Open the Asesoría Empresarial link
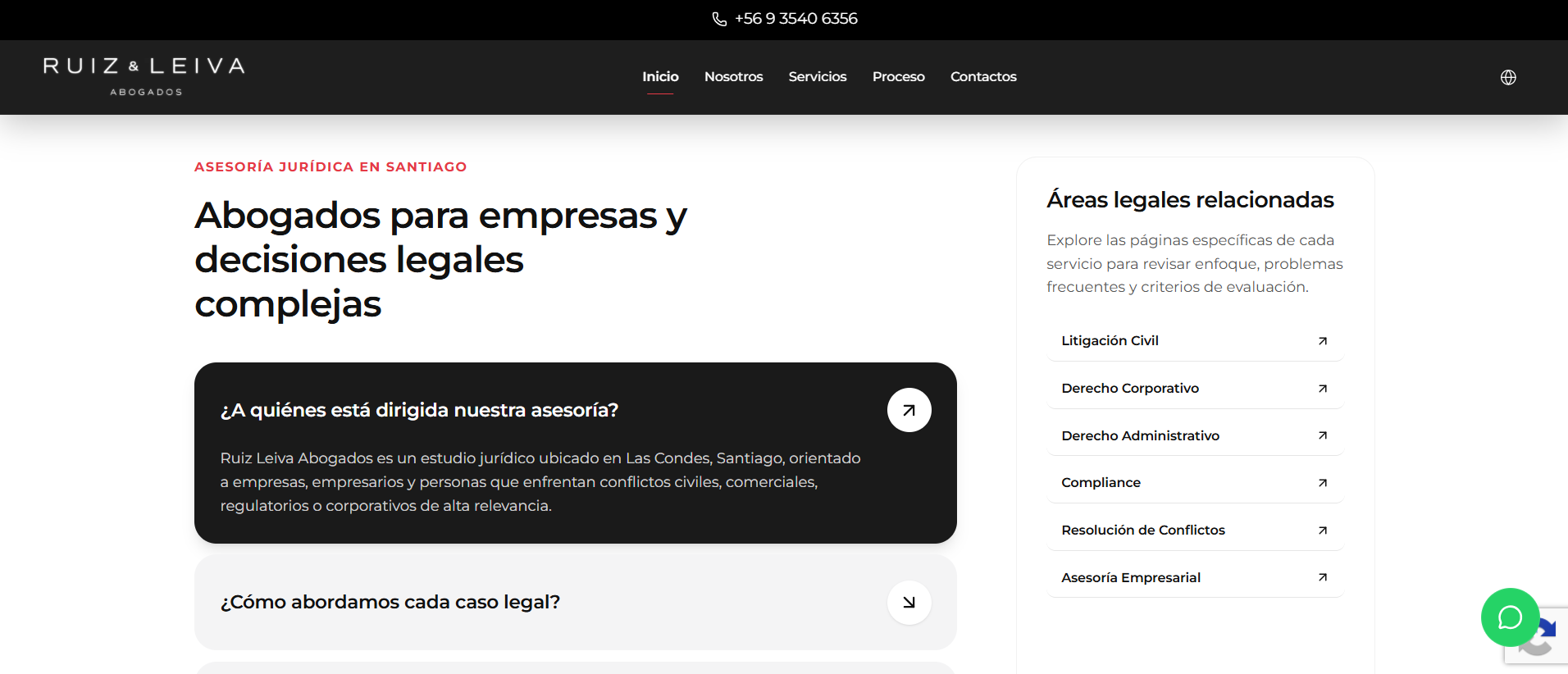The height and width of the screenshot is (674, 1568). point(1195,577)
